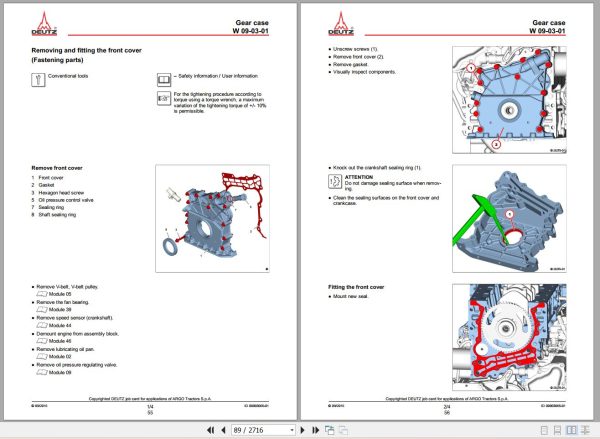Viewport: 600px width, 439px height.
Task: Click the greyed-out next view icon
Action: 343,430
